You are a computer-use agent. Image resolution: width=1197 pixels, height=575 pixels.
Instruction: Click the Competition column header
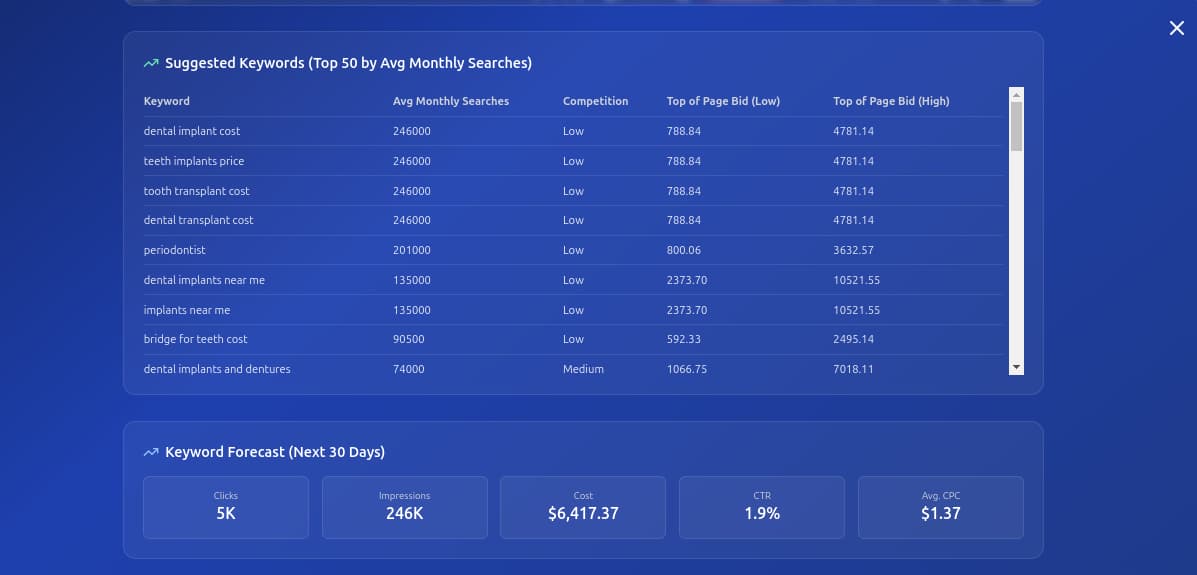595,101
